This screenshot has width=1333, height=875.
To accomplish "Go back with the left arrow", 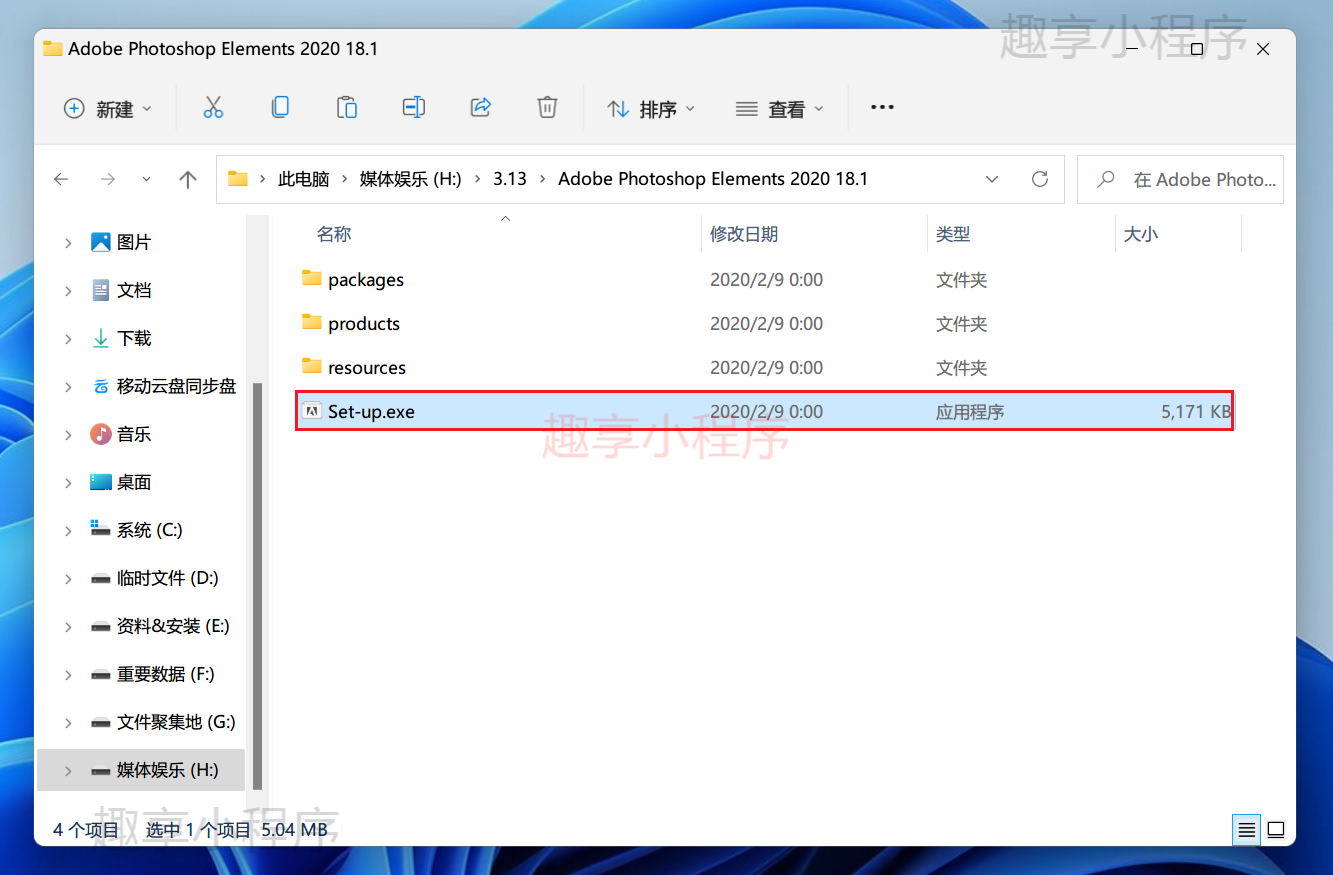I will (x=61, y=179).
